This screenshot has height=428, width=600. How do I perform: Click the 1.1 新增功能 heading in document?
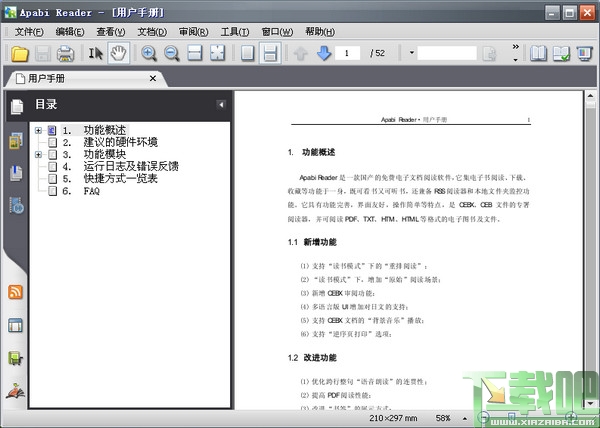pyautogui.click(x=312, y=242)
